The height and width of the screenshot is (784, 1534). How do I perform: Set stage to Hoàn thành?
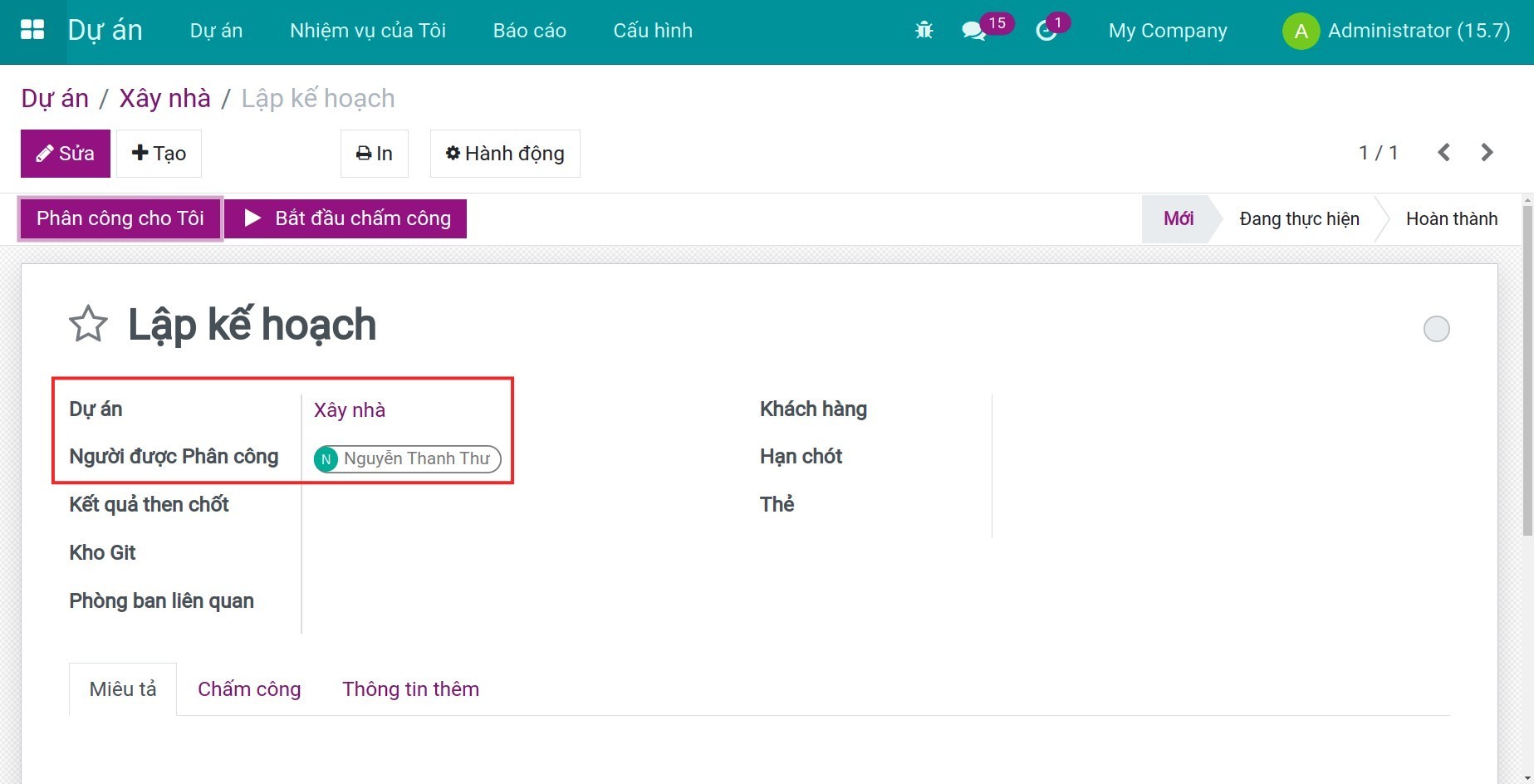(x=1451, y=219)
